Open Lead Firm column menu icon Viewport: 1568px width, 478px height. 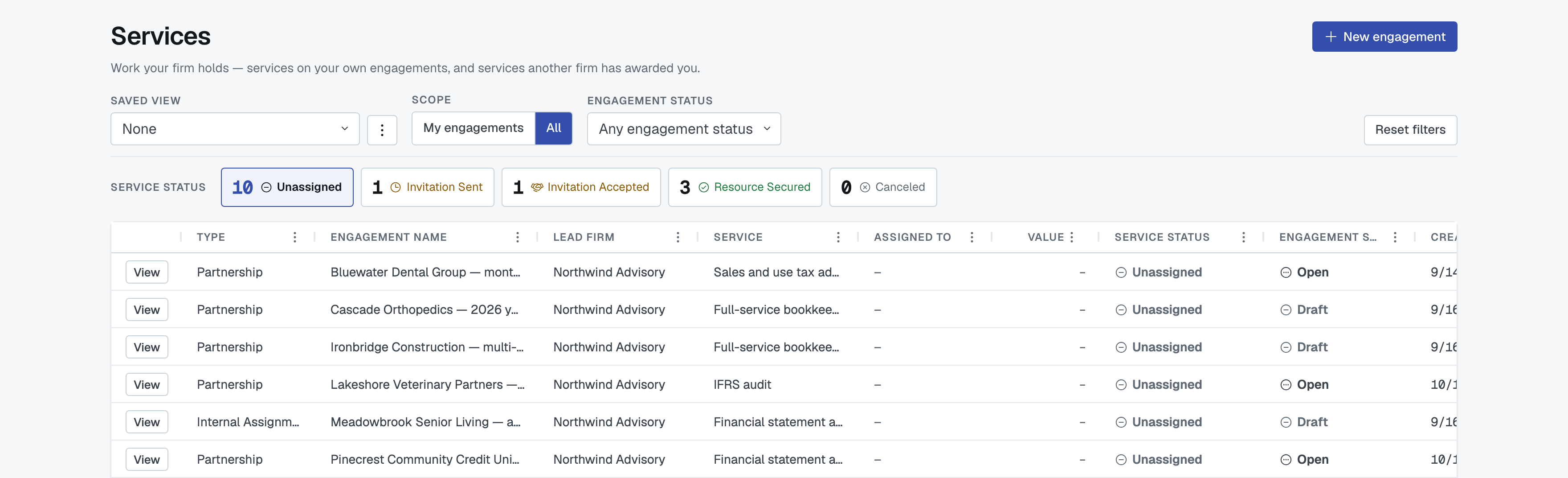pos(678,238)
